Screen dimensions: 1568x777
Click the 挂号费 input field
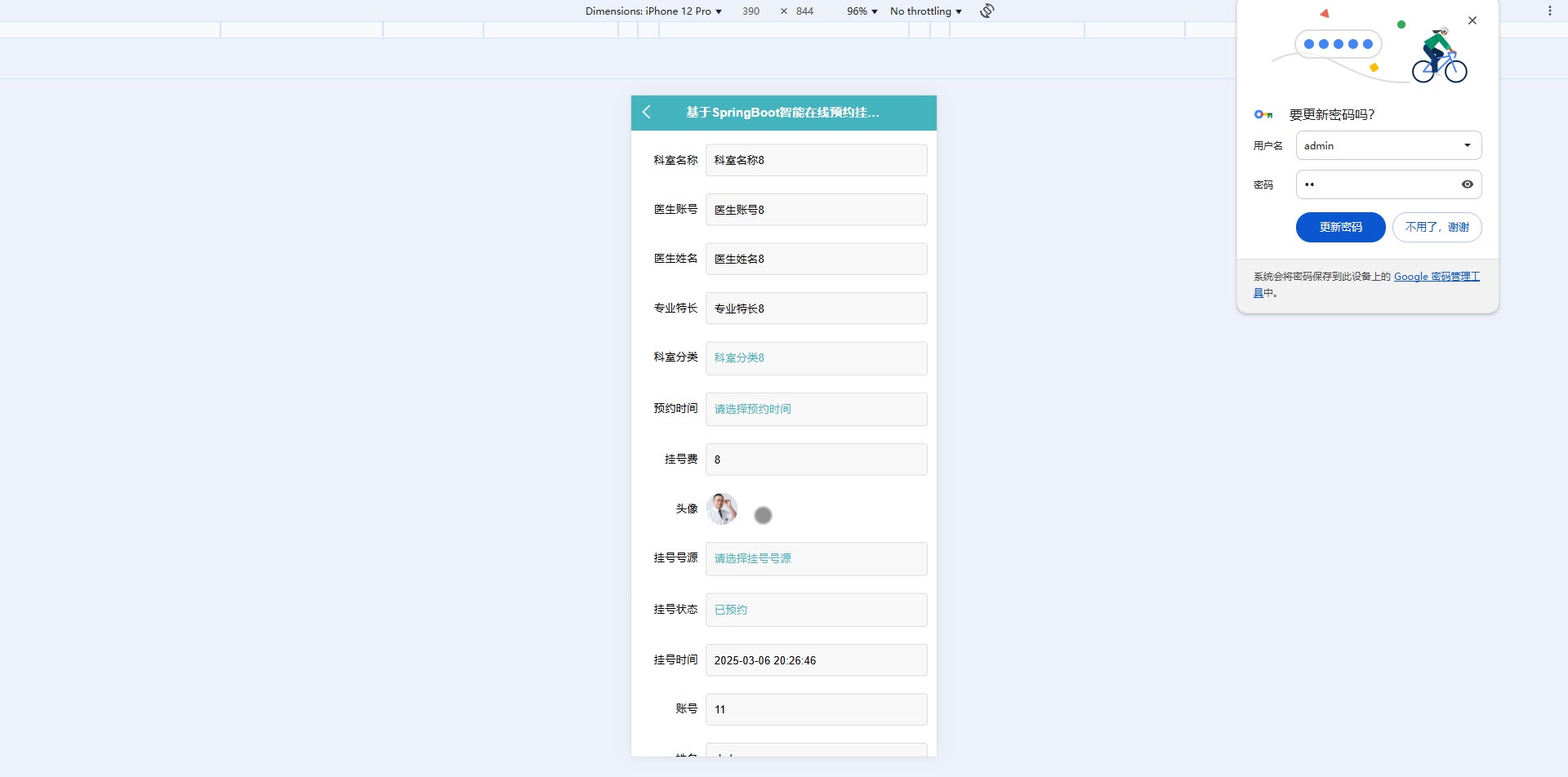pyautogui.click(x=817, y=460)
